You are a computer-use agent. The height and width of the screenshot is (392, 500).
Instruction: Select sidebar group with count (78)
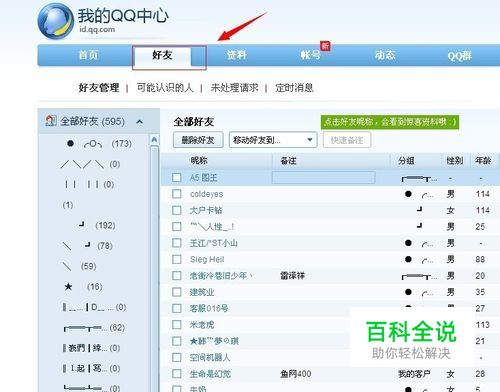coord(87,246)
